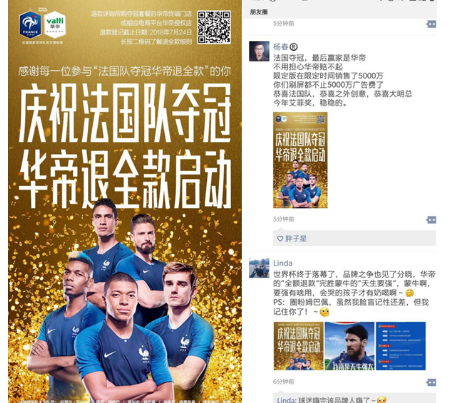Open the 朋友圈 header tab
The height and width of the screenshot is (403, 452).
pyautogui.click(x=259, y=12)
